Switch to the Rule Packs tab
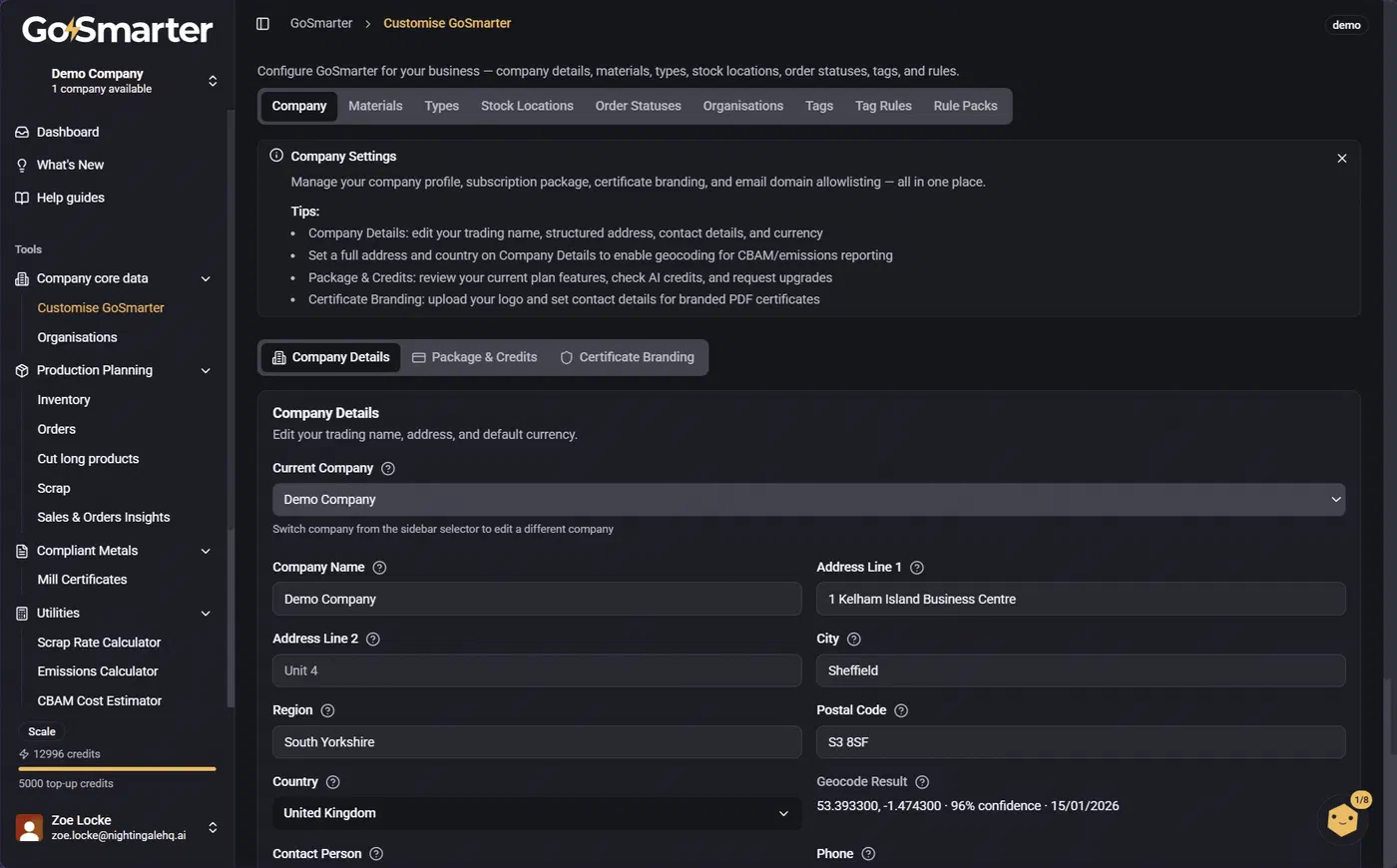This screenshot has height=868, width=1397. 965,106
